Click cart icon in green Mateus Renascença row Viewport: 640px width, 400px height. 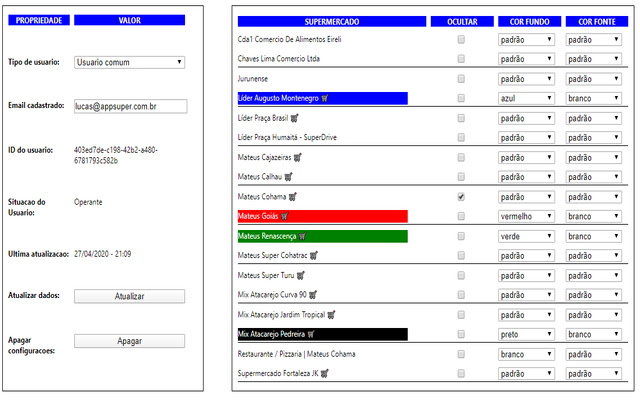(x=302, y=236)
